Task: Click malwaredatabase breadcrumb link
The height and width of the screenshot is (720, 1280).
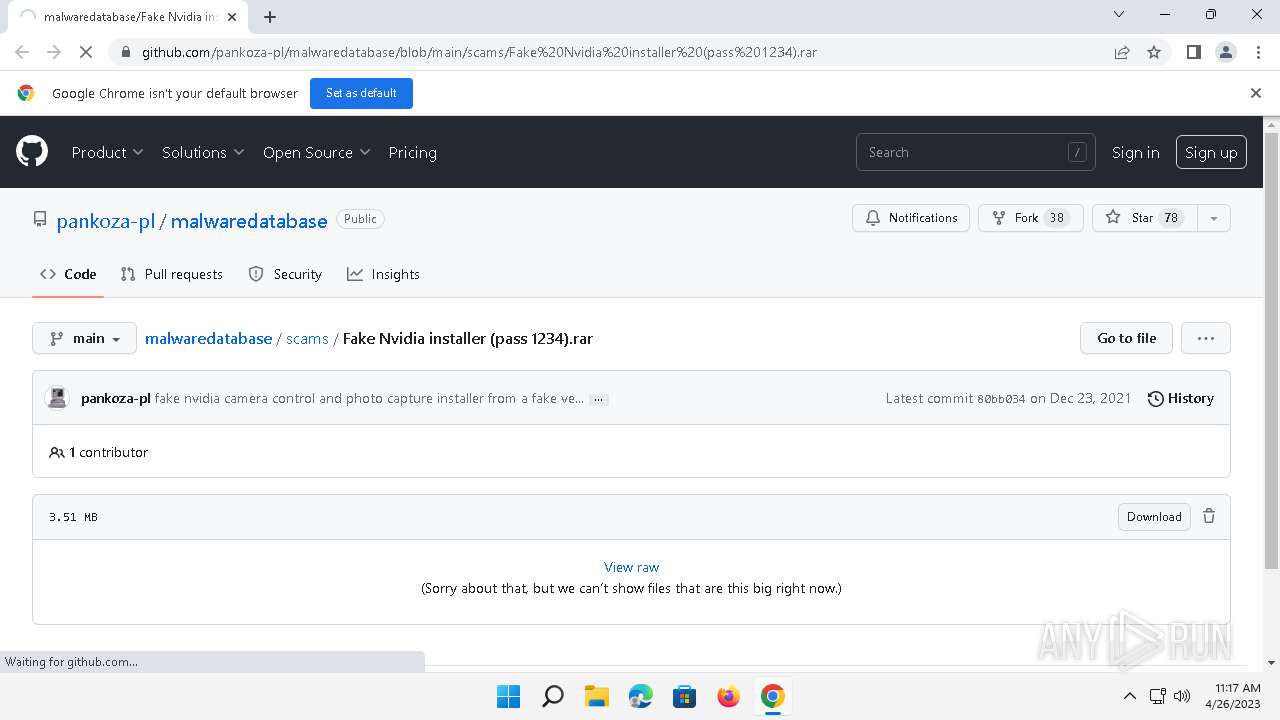Action: coord(208,338)
